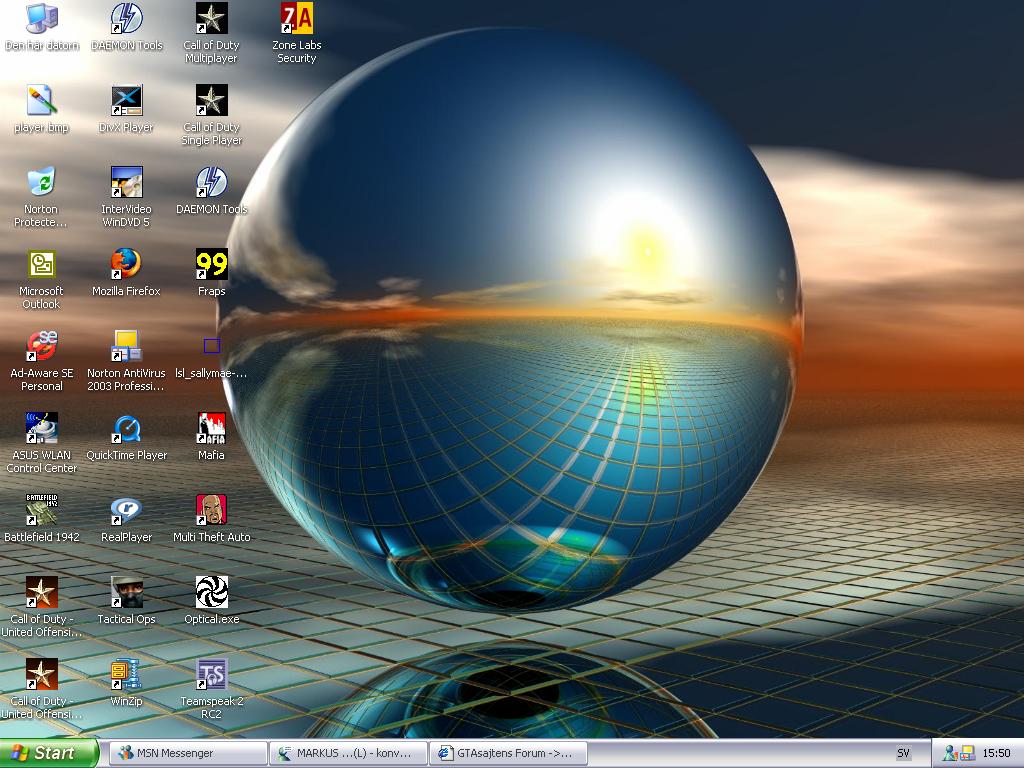Switch to GTAsajtens Forum taskbar window
This screenshot has width=1024, height=768.
(x=508, y=753)
